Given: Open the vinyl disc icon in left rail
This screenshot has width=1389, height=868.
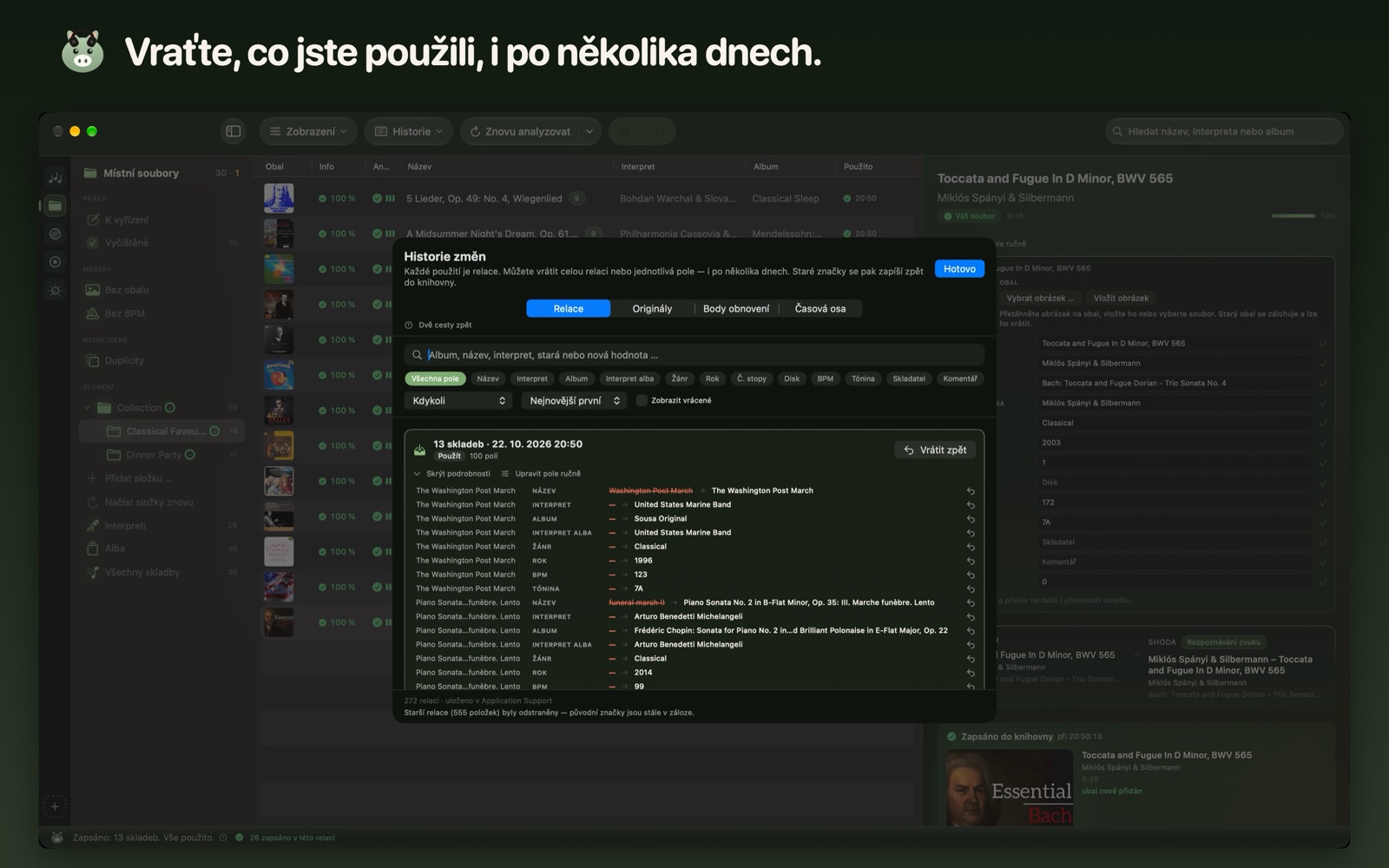Looking at the screenshot, I should [x=55, y=233].
